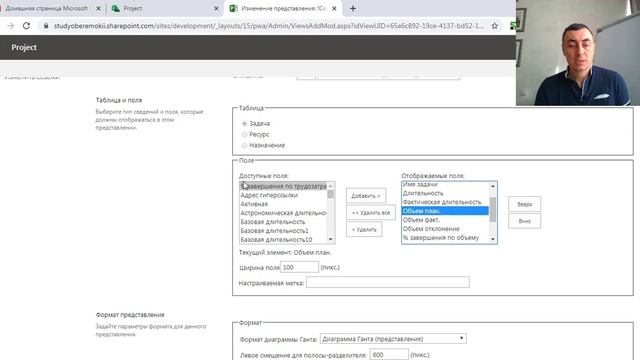Reload the page
Image resolution: width=640 pixels, height=360 pixels.
27,26
